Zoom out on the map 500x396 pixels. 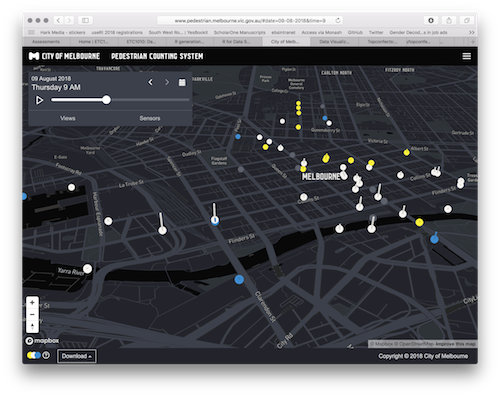coord(32,314)
